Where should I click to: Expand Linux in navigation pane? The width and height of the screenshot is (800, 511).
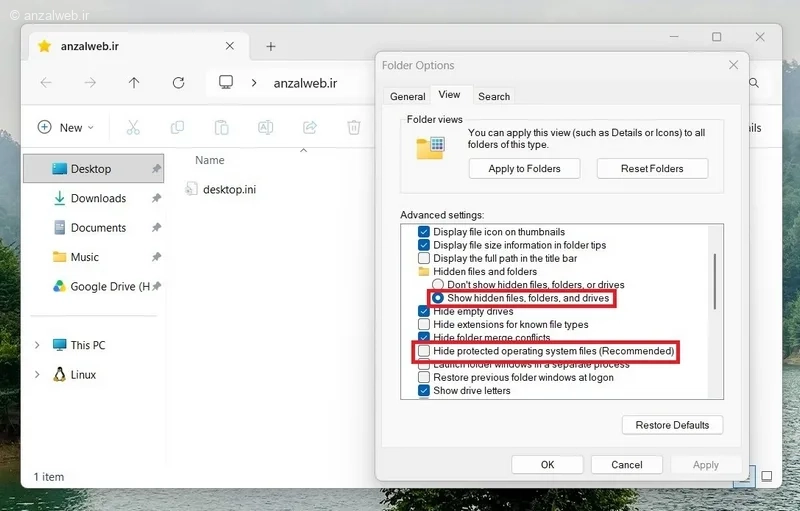point(37,374)
